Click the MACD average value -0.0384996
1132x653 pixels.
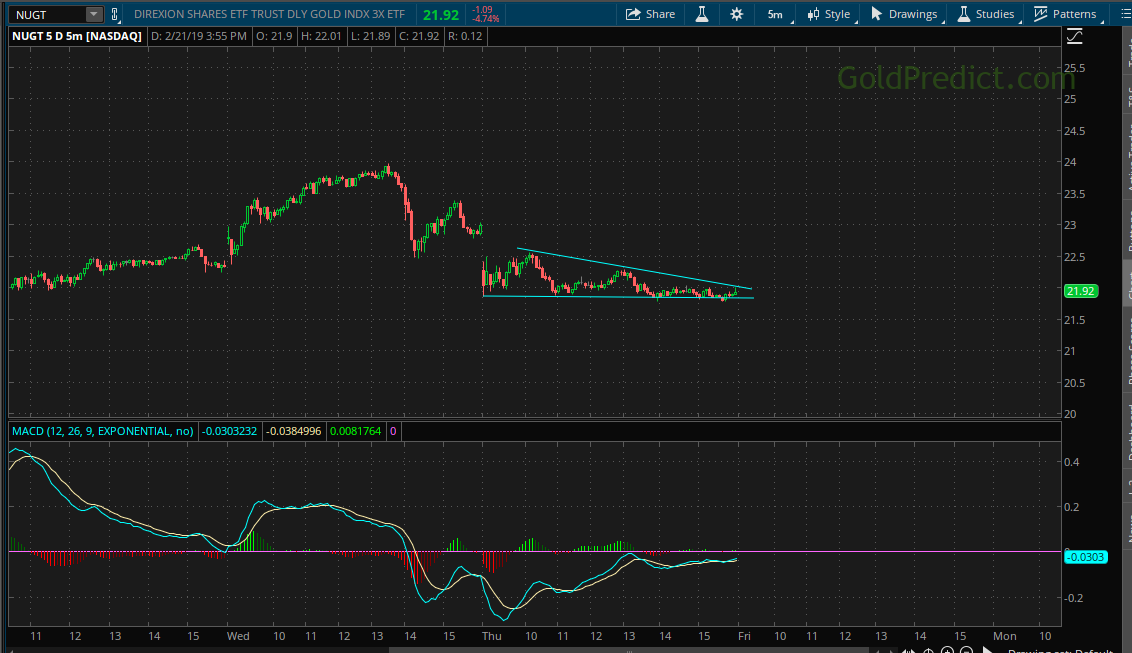294,431
